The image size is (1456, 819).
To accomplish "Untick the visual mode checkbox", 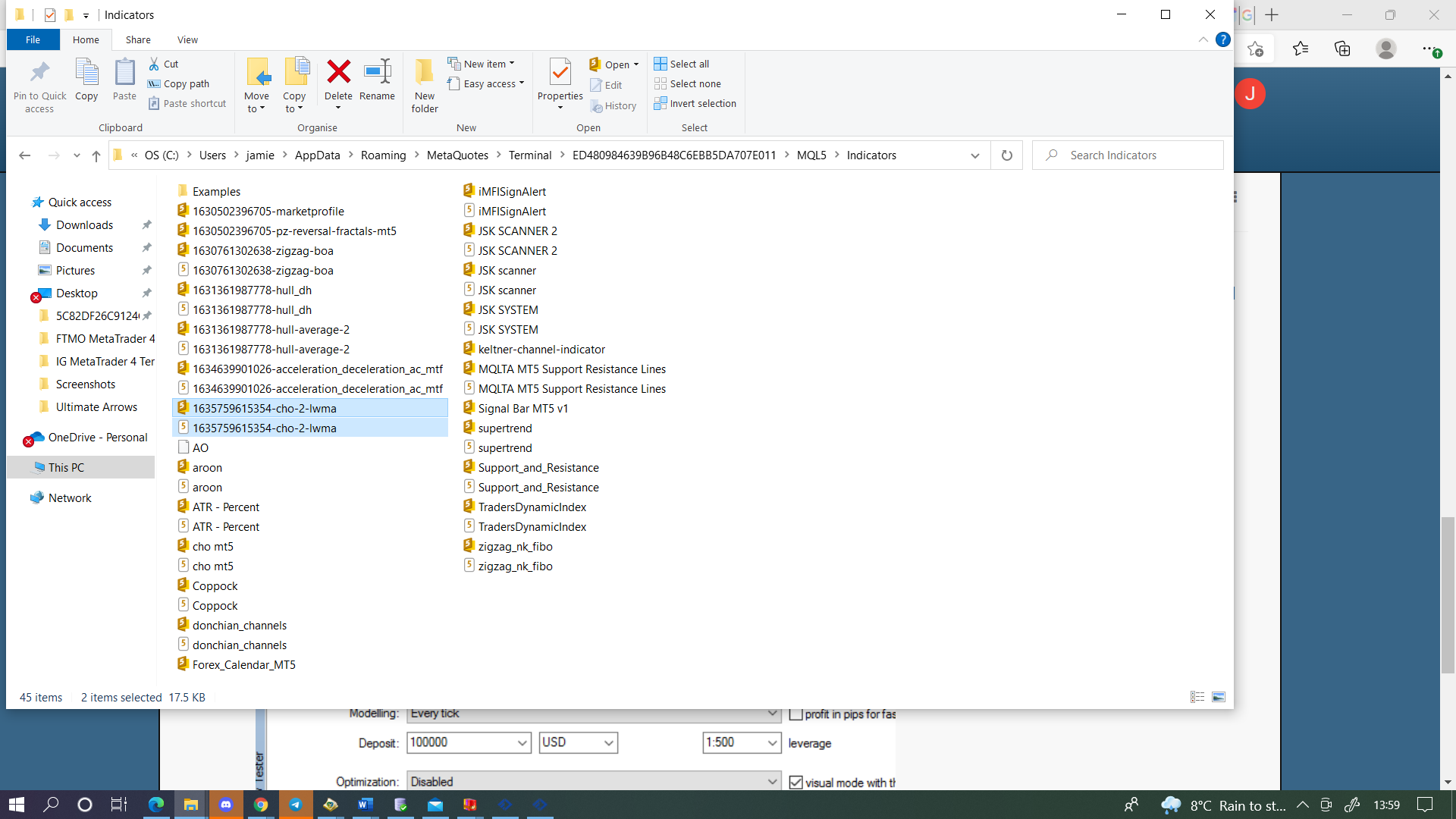I will coord(795,782).
